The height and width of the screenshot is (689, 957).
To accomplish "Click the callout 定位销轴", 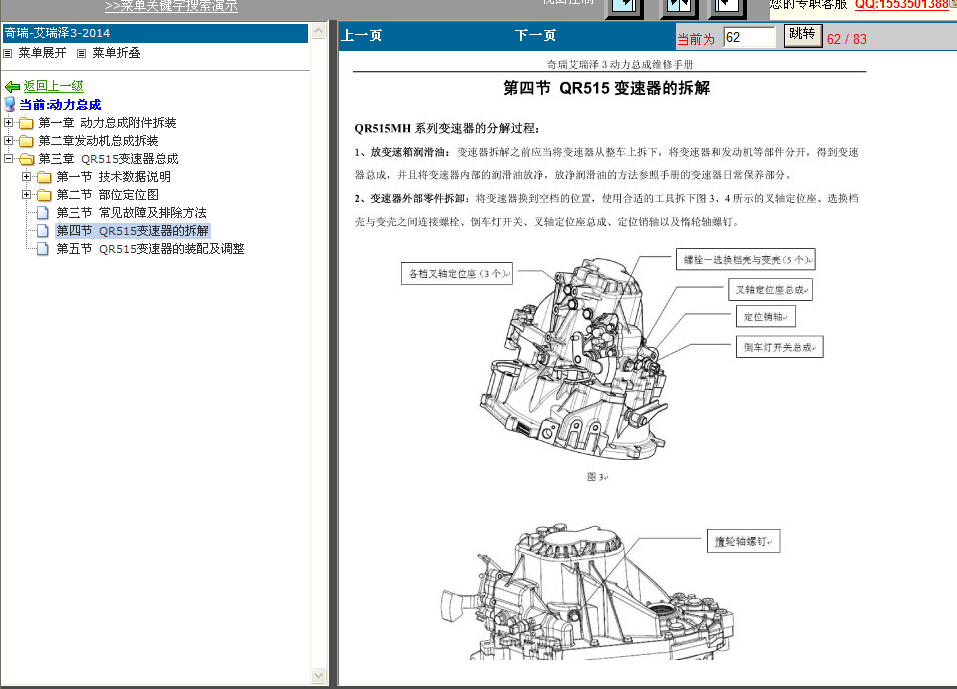I will click(x=765, y=317).
